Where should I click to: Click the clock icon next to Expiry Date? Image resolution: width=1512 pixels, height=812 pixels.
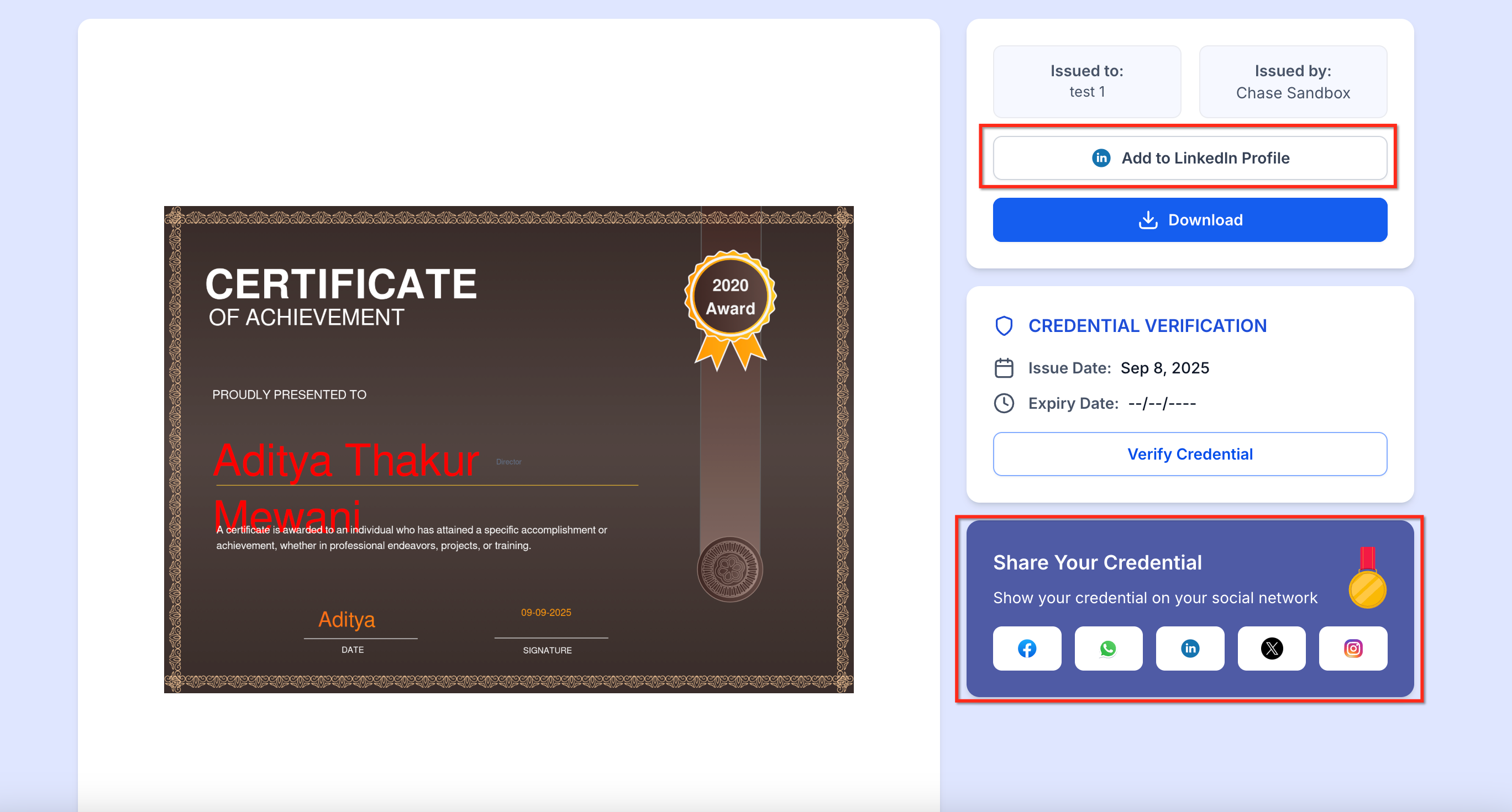(1004, 403)
